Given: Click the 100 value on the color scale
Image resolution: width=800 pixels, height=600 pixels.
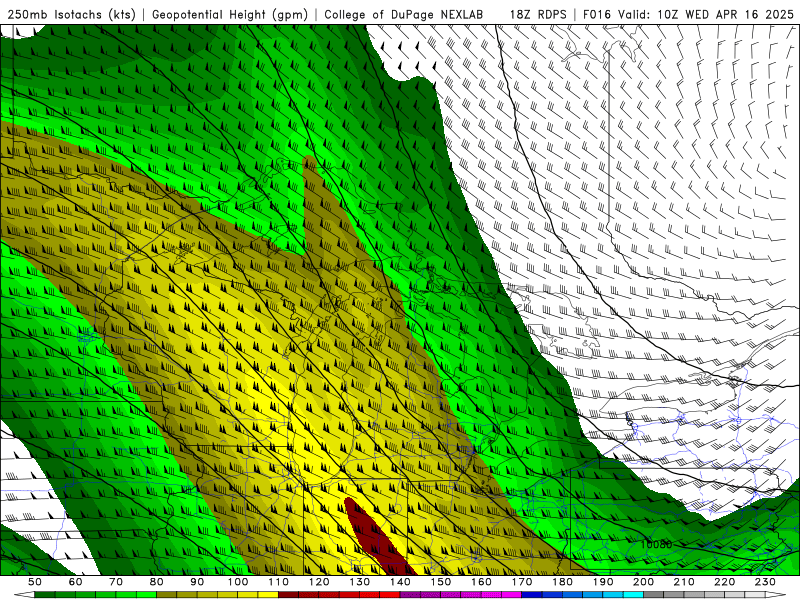Looking at the screenshot, I should coord(238,582).
